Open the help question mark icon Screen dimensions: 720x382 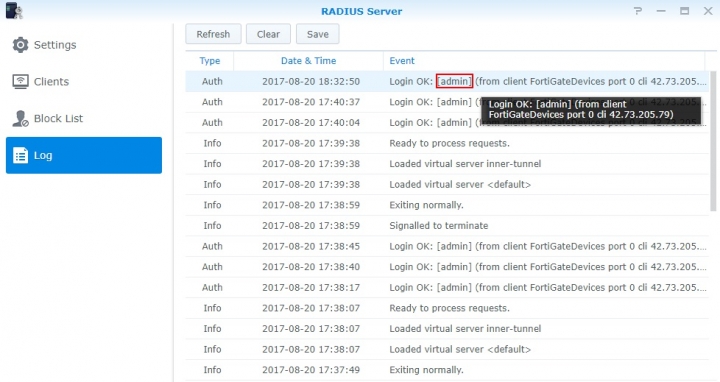click(x=638, y=11)
